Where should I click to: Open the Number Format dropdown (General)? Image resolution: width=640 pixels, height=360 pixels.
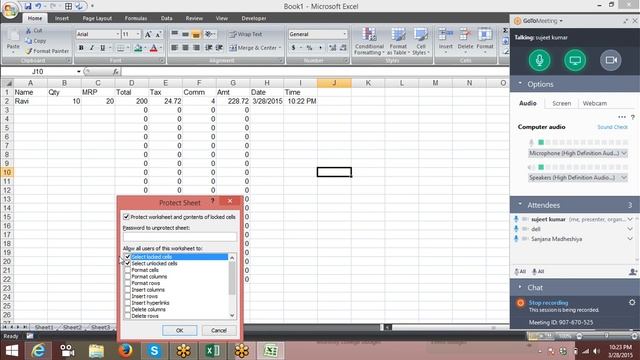[x=345, y=34]
